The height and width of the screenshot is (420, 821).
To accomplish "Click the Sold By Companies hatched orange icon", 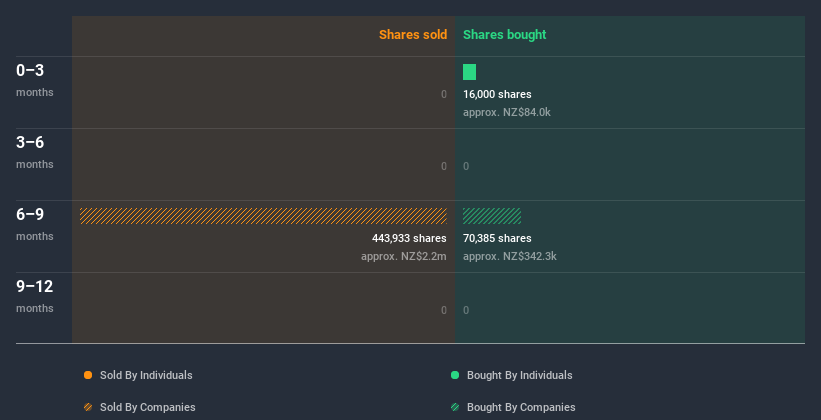I will tap(88, 407).
